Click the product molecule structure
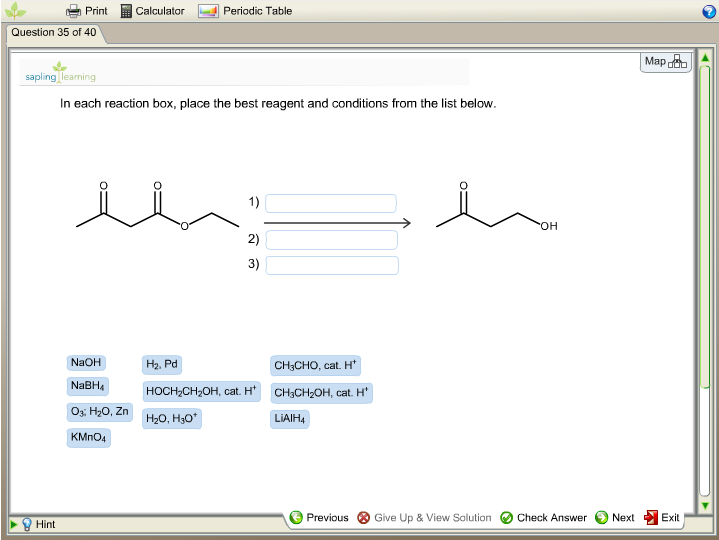 tap(497, 206)
